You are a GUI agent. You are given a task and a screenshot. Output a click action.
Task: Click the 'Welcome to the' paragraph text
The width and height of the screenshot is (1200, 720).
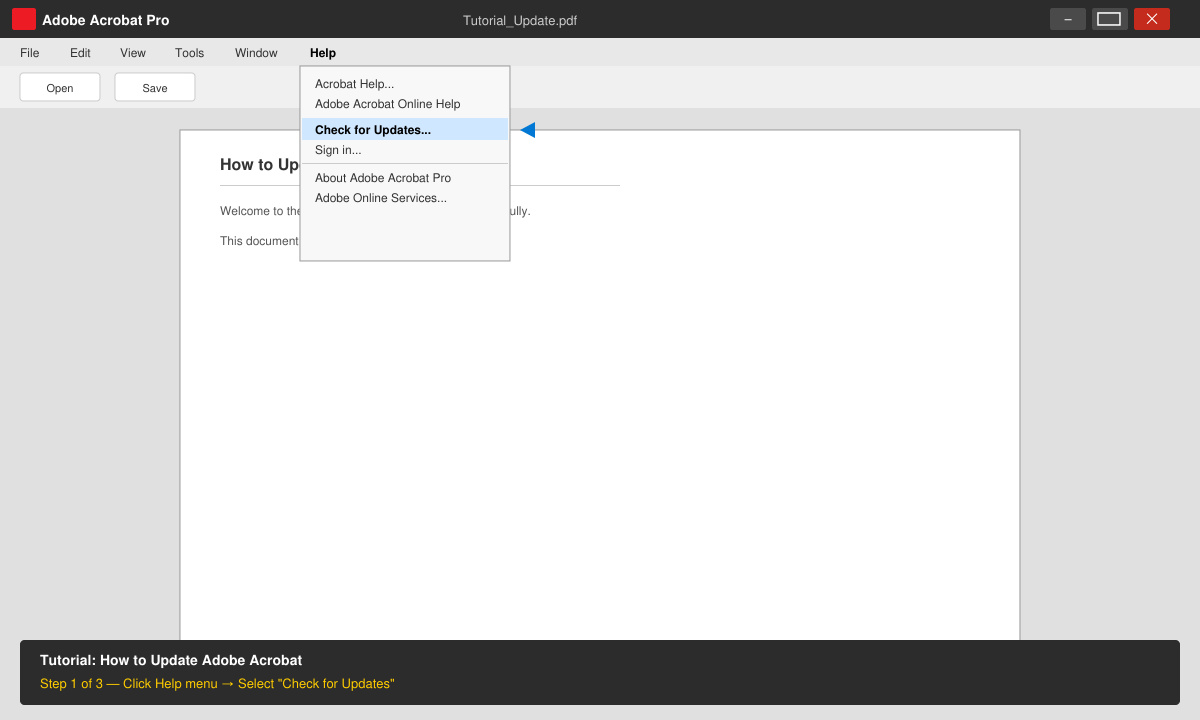pos(260,211)
